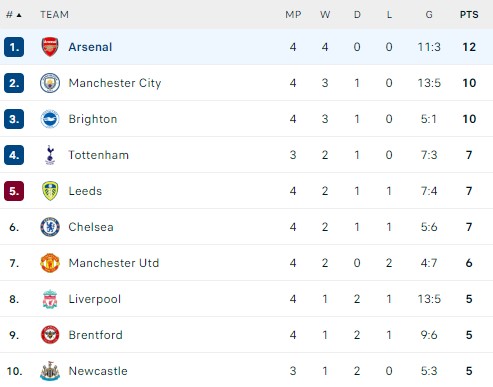Click the blue rank 1 position badge
Screen dimensions: 493x387
14,47
